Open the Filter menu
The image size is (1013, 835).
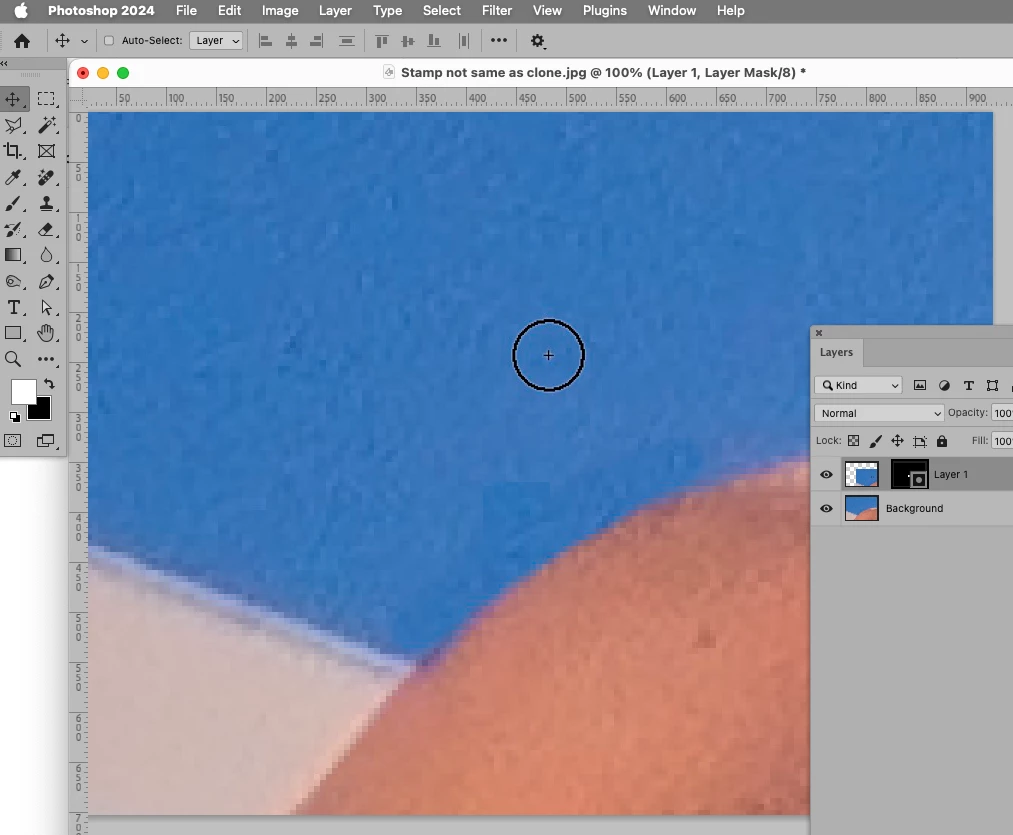tap(497, 10)
